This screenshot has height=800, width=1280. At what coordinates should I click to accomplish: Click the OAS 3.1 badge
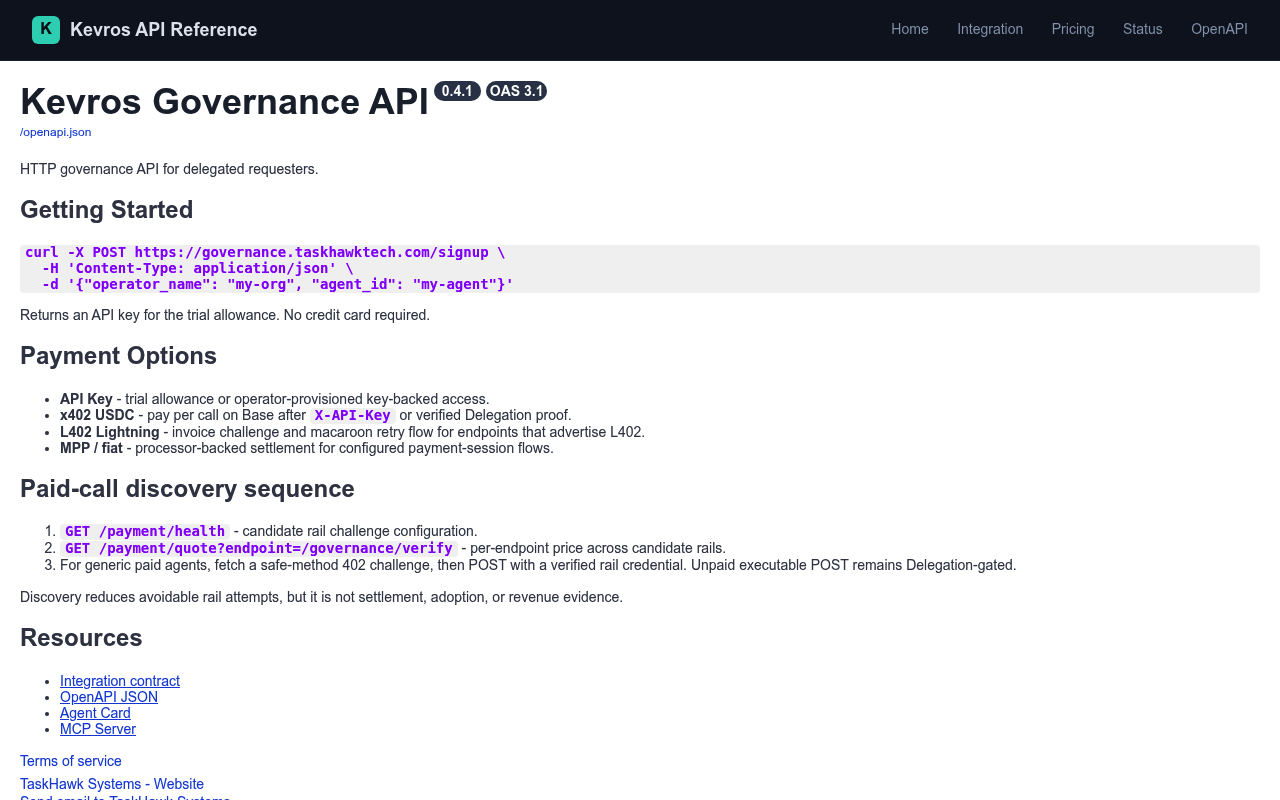[x=516, y=91]
